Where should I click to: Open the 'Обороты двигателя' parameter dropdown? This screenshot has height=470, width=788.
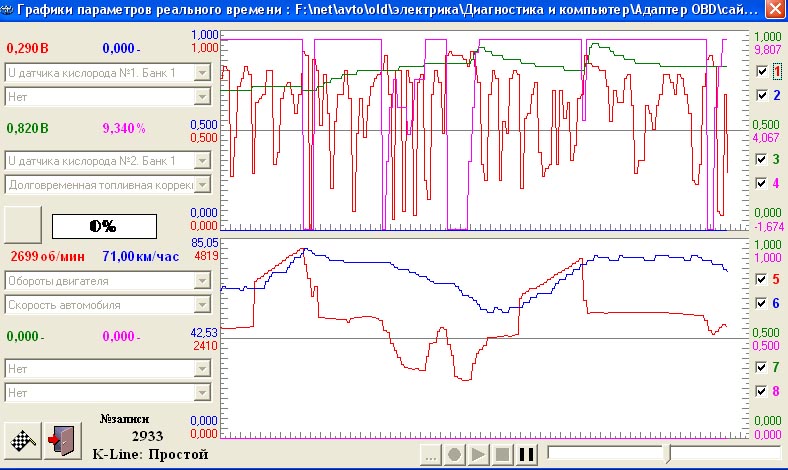click(203, 282)
